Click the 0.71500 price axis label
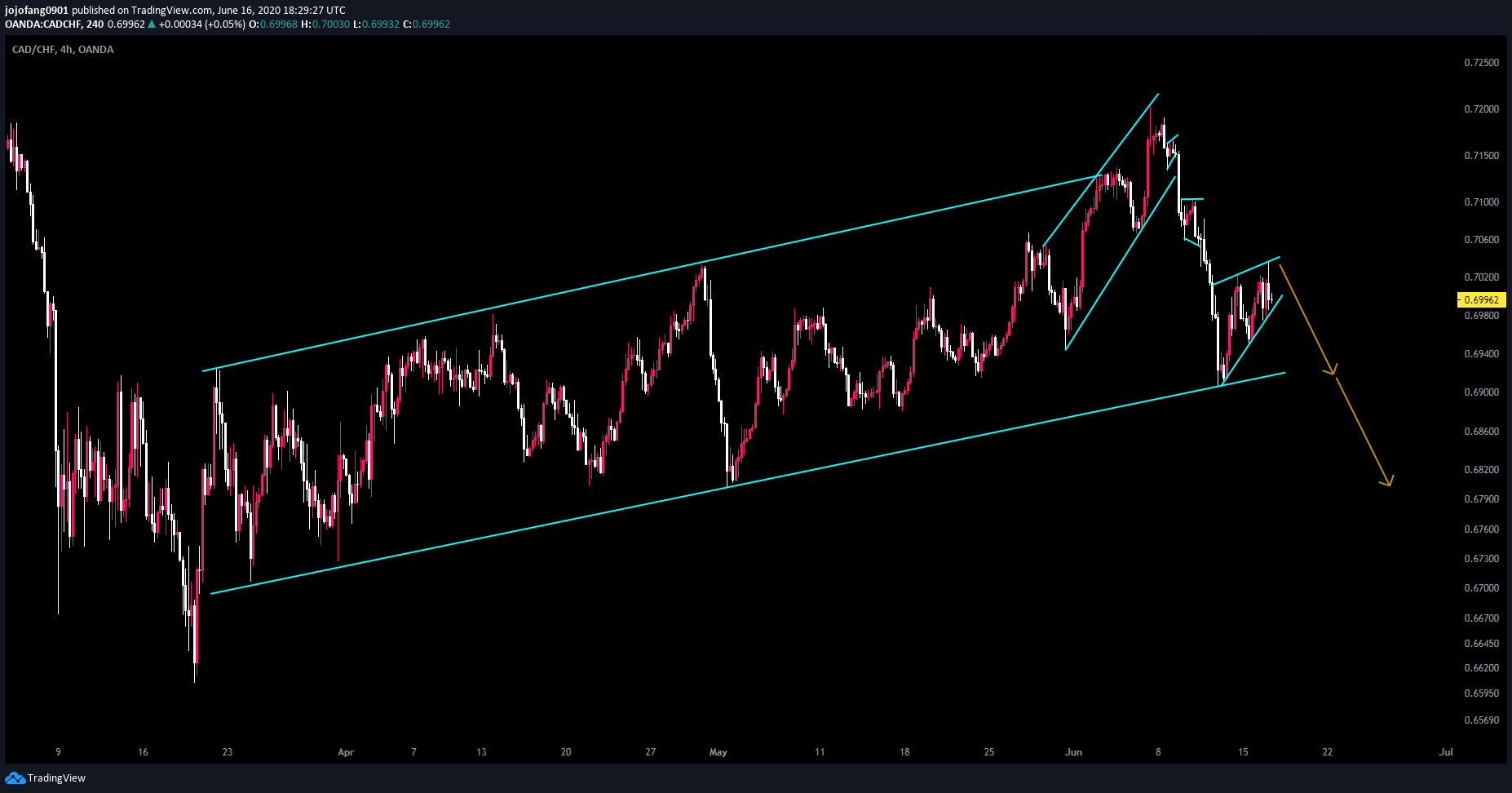Viewport: 1512px width, 793px height. click(1481, 156)
